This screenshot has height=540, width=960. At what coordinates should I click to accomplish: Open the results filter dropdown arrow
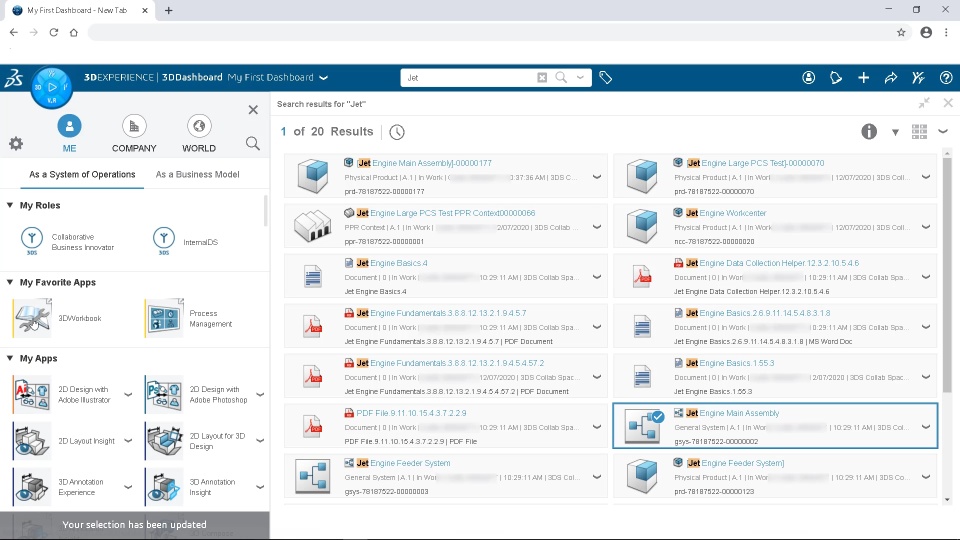(895, 132)
